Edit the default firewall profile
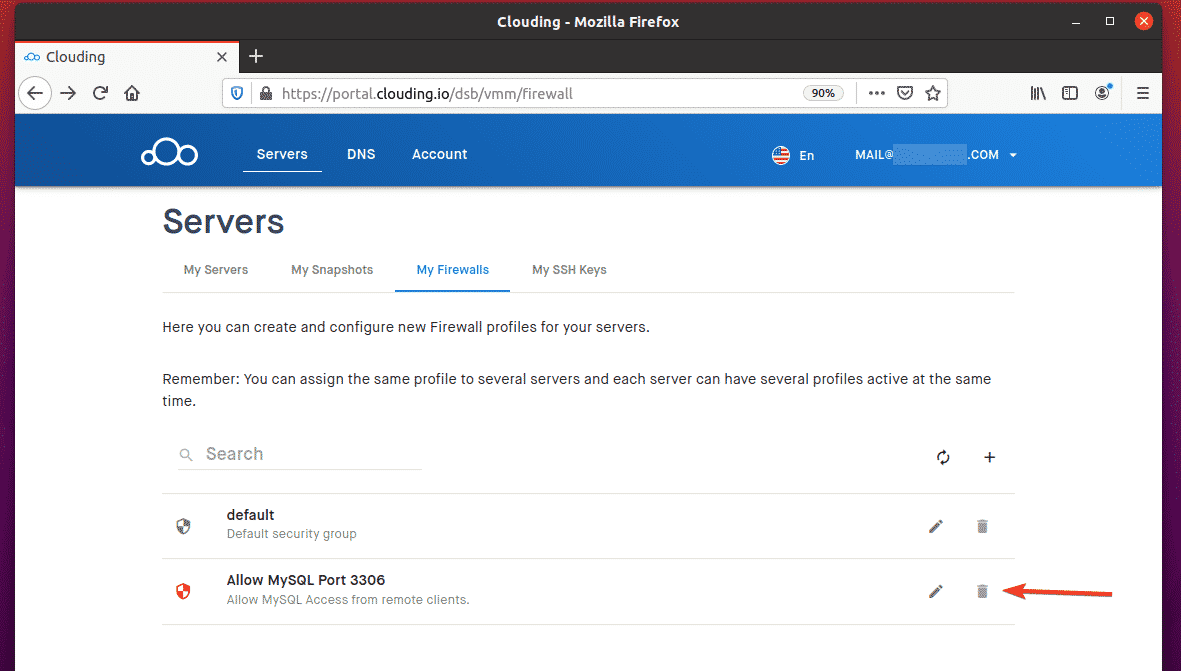The width and height of the screenshot is (1181, 671). pyautogui.click(x=936, y=526)
